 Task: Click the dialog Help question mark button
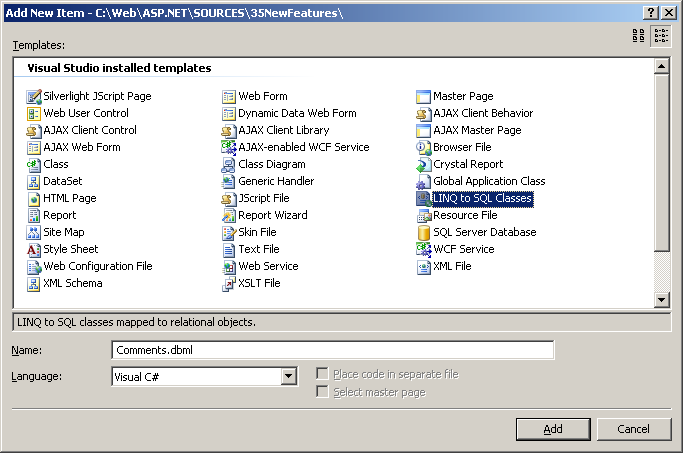tap(651, 13)
